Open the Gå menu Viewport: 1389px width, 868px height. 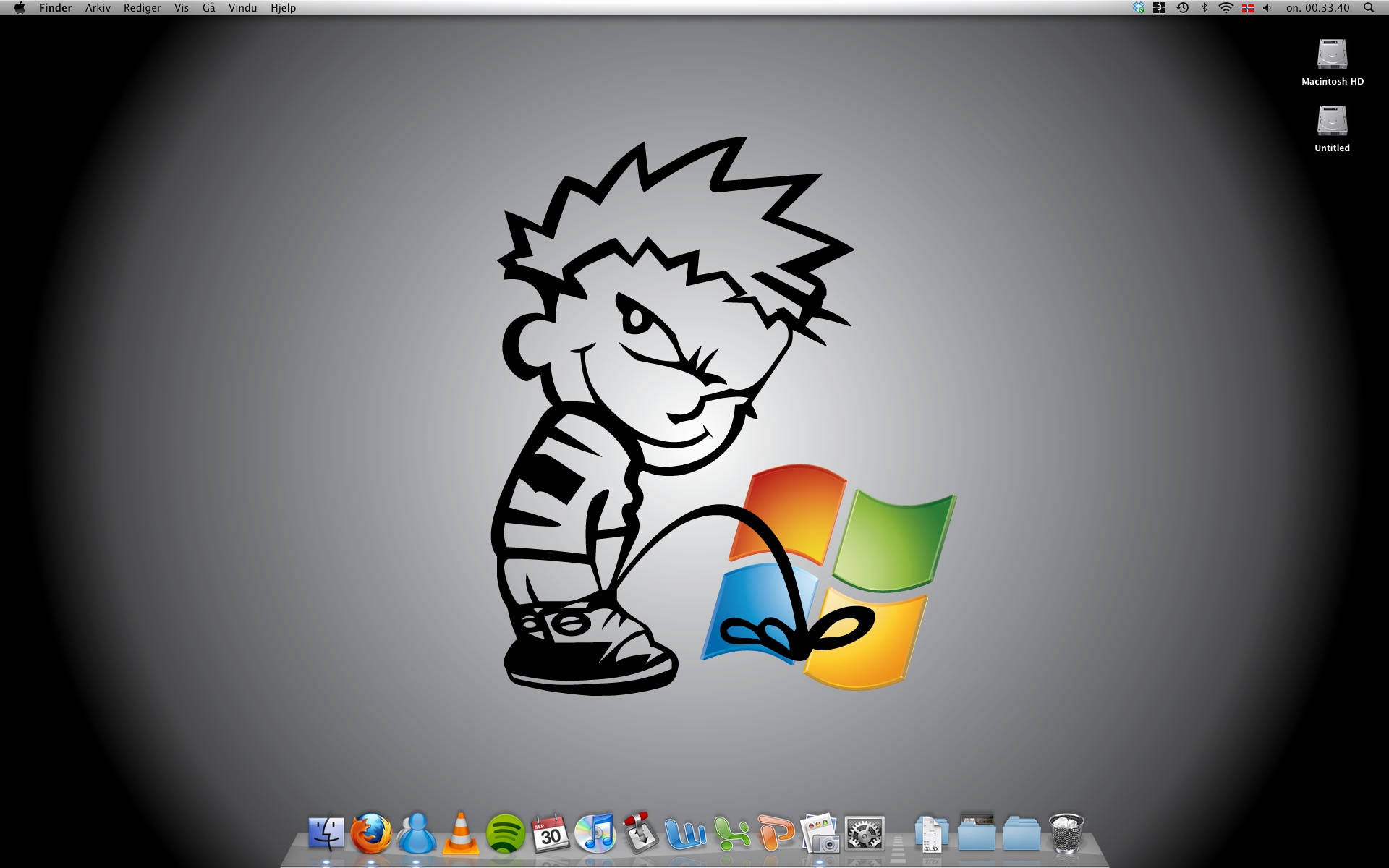coord(209,8)
